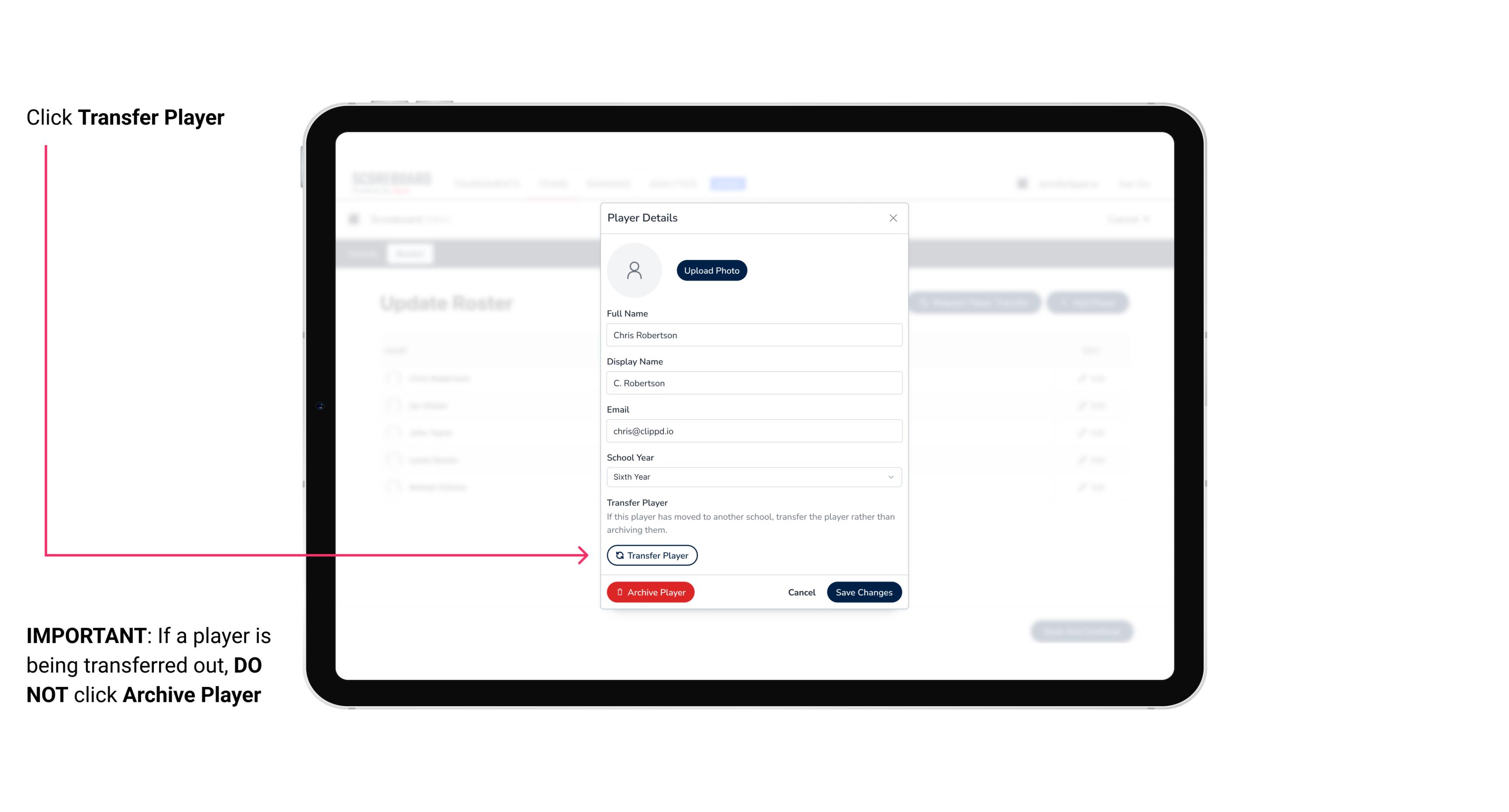1509x812 pixels.
Task: Click the close X icon on dialog
Action: [893, 218]
